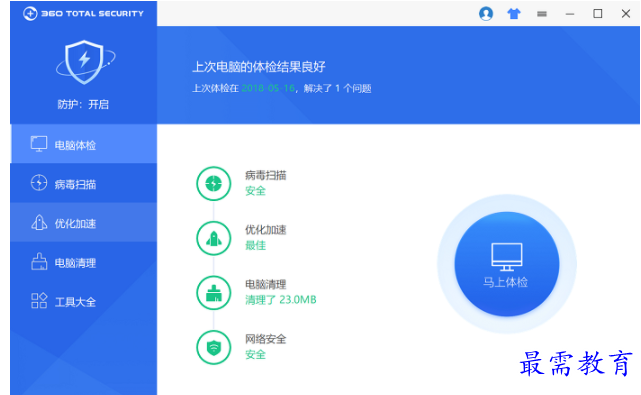Open 电脑清理 from the sidebar
The height and width of the screenshot is (395, 641).
point(83,262)
